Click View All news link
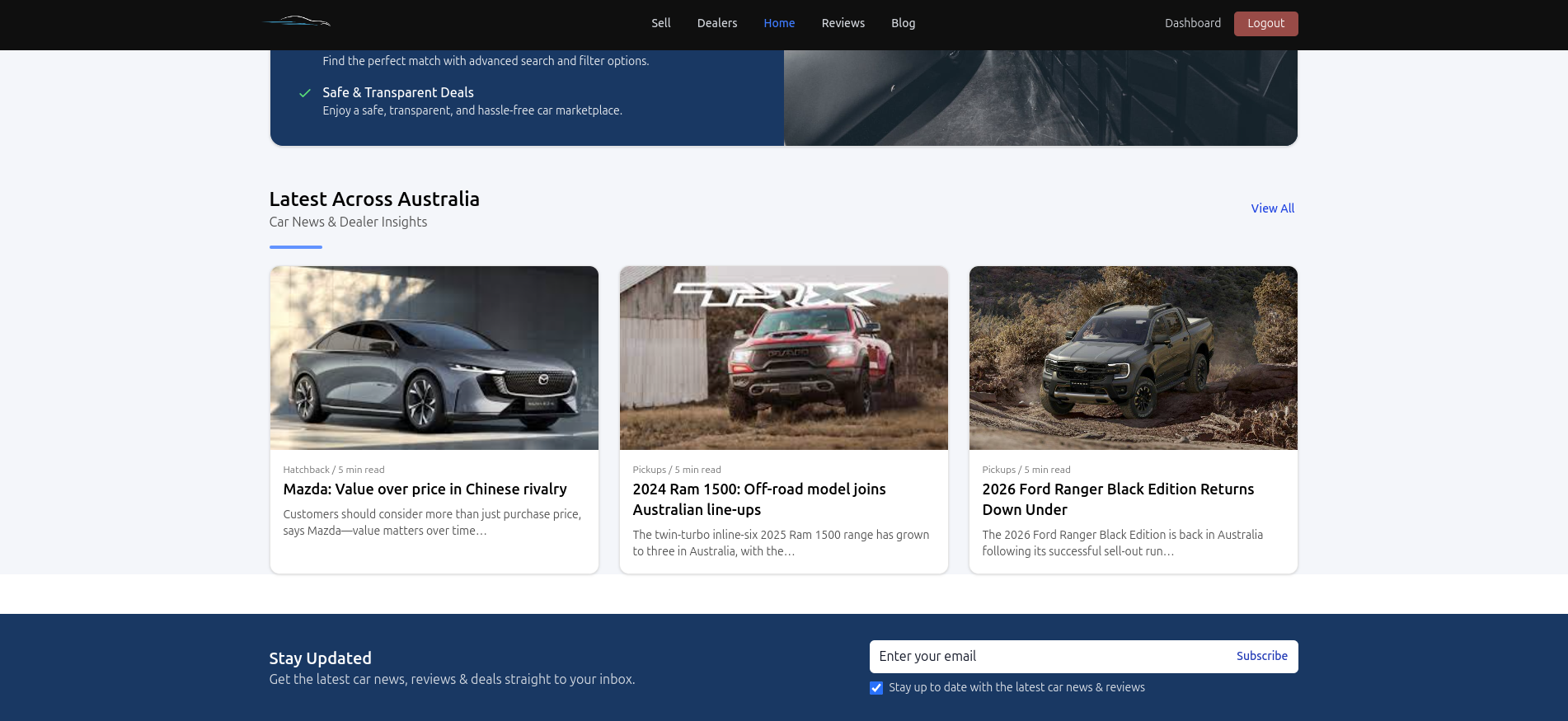The image size is (1568, 721). tap(1273, 208)
